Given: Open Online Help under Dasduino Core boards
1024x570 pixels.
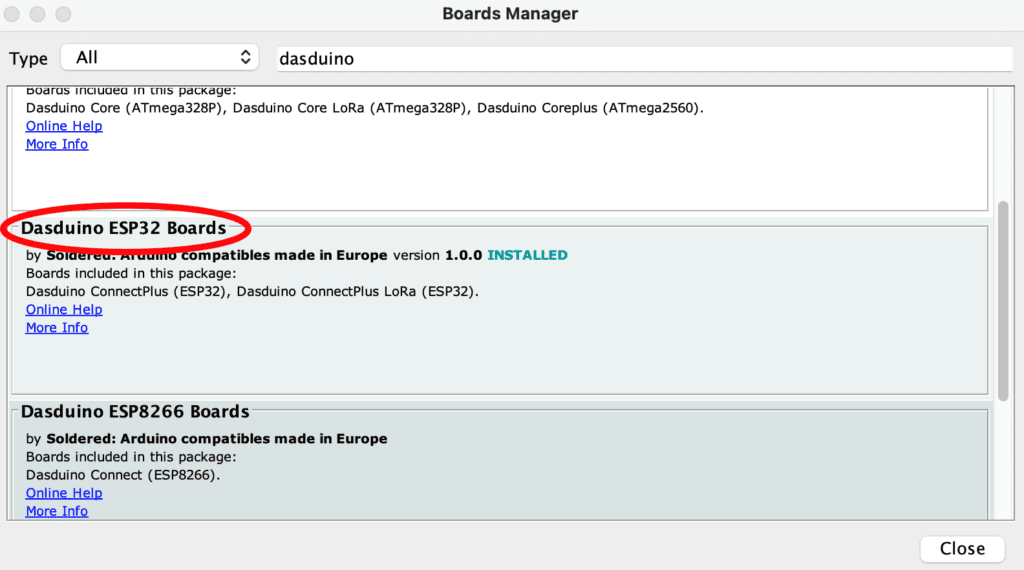Looking at the screenshot, I should 64,126.
